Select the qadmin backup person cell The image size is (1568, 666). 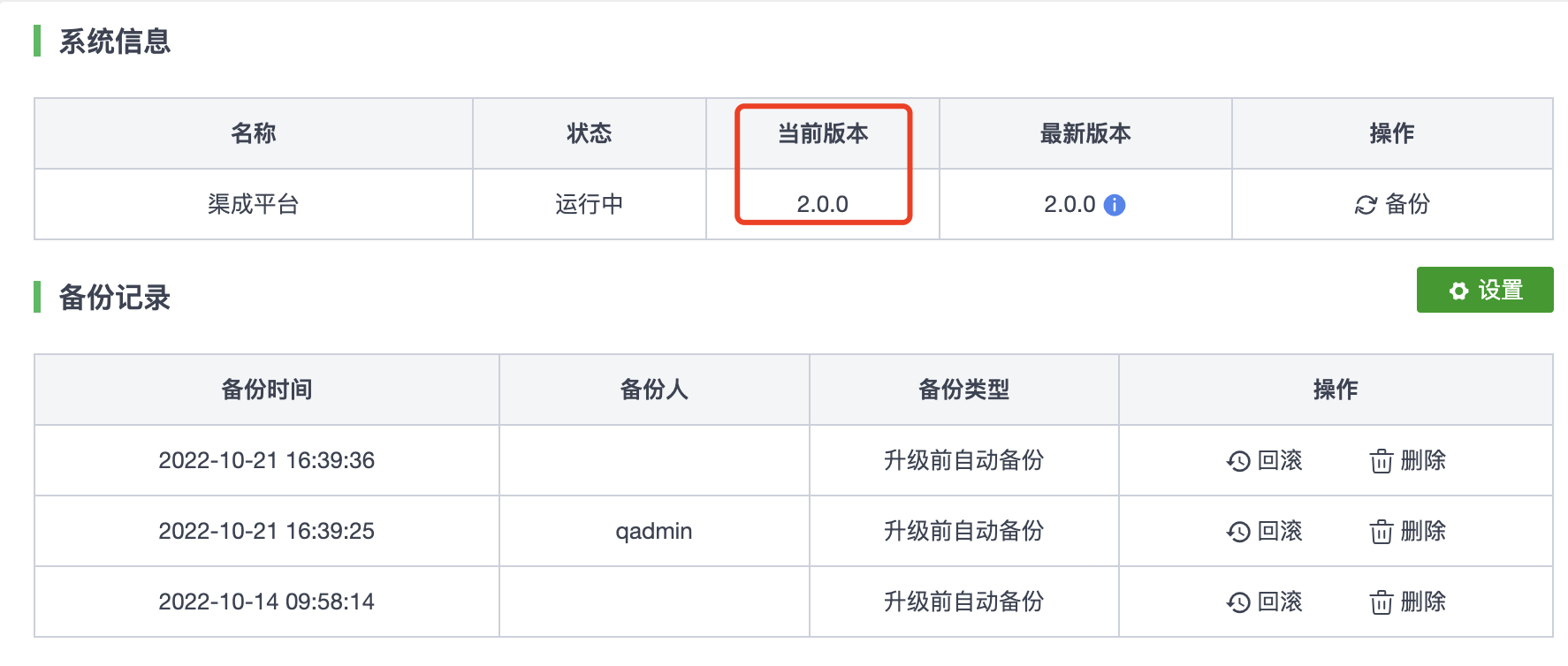tap(653, 531)
